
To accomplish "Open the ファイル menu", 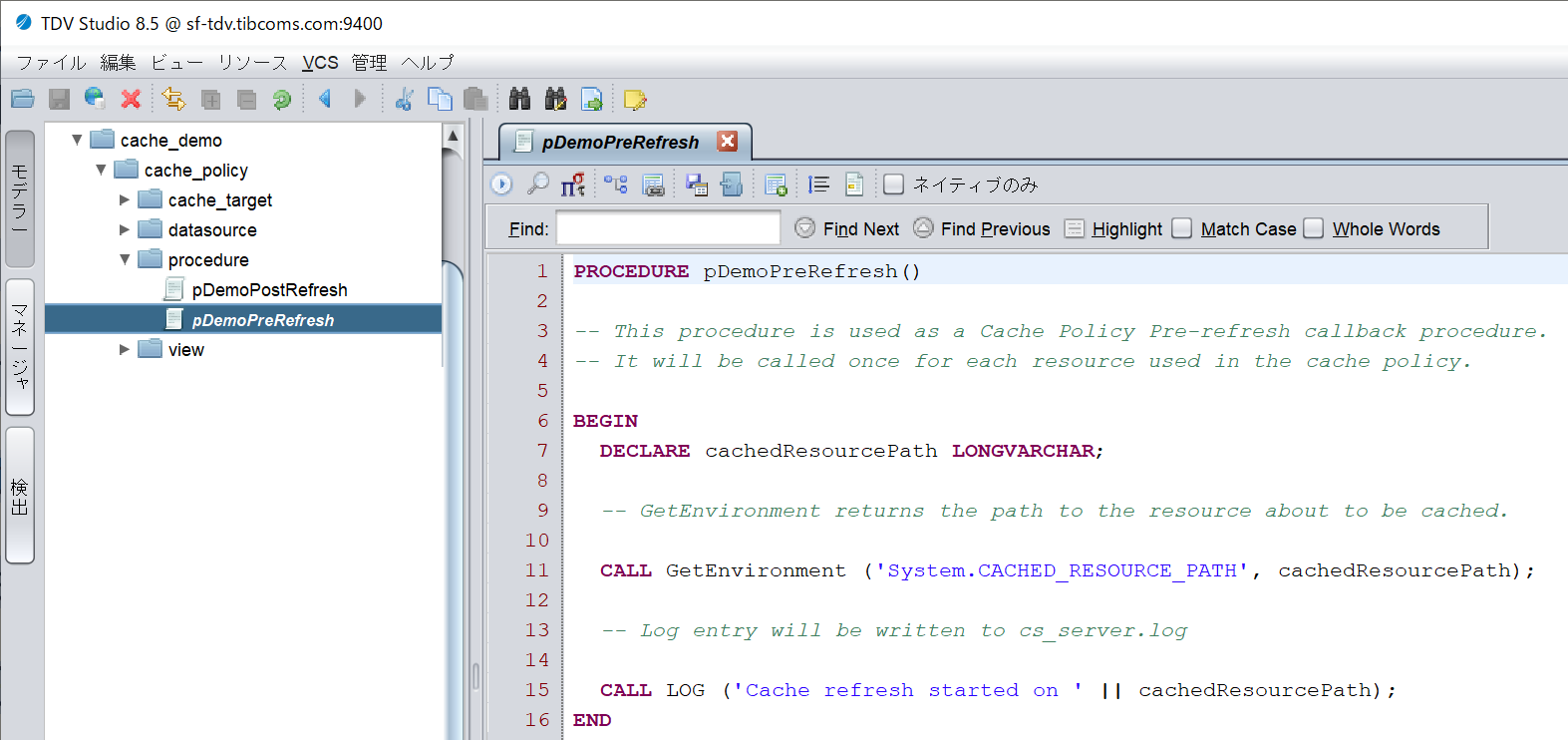I will pos(52,62).
